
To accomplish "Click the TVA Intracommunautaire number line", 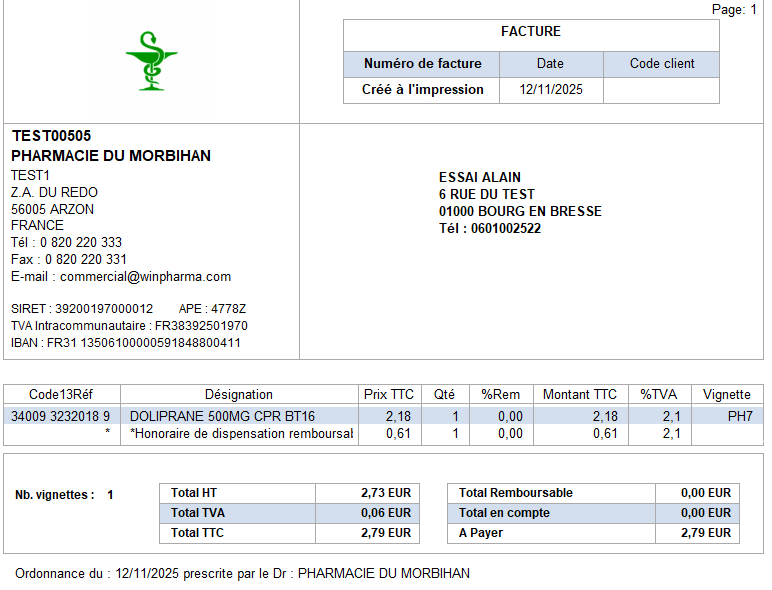I will (x=129, y=326).
